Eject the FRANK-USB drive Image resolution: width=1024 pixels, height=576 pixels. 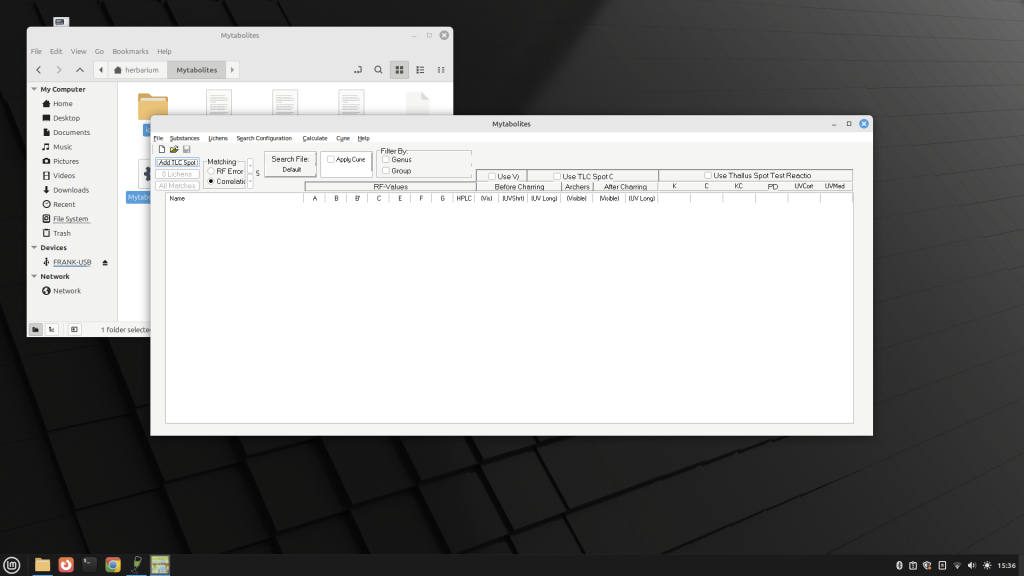pos(105,262)
